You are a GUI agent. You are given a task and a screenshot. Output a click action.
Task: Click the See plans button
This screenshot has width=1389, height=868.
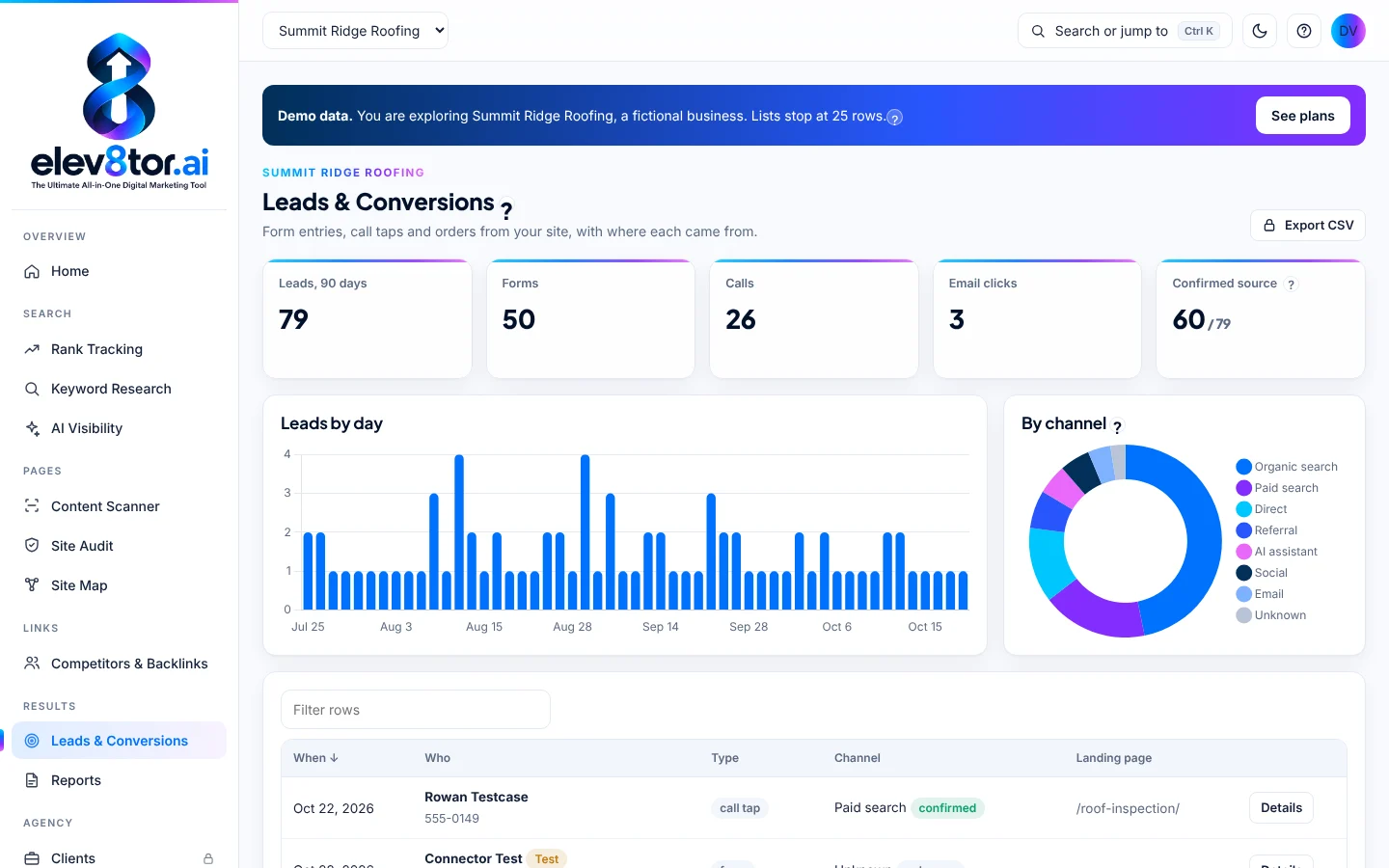click(x=1302, y=116)
